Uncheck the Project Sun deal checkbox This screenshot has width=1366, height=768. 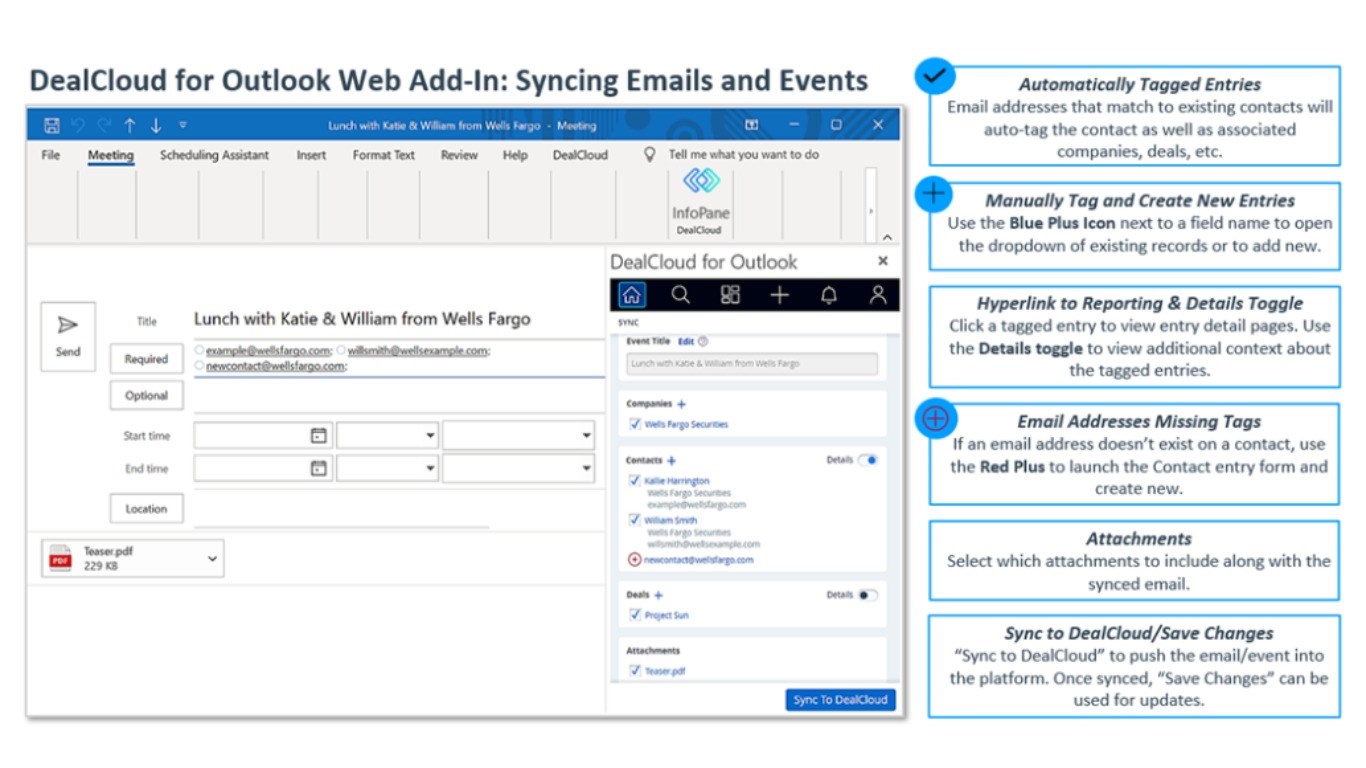click(x=635, y=615)
